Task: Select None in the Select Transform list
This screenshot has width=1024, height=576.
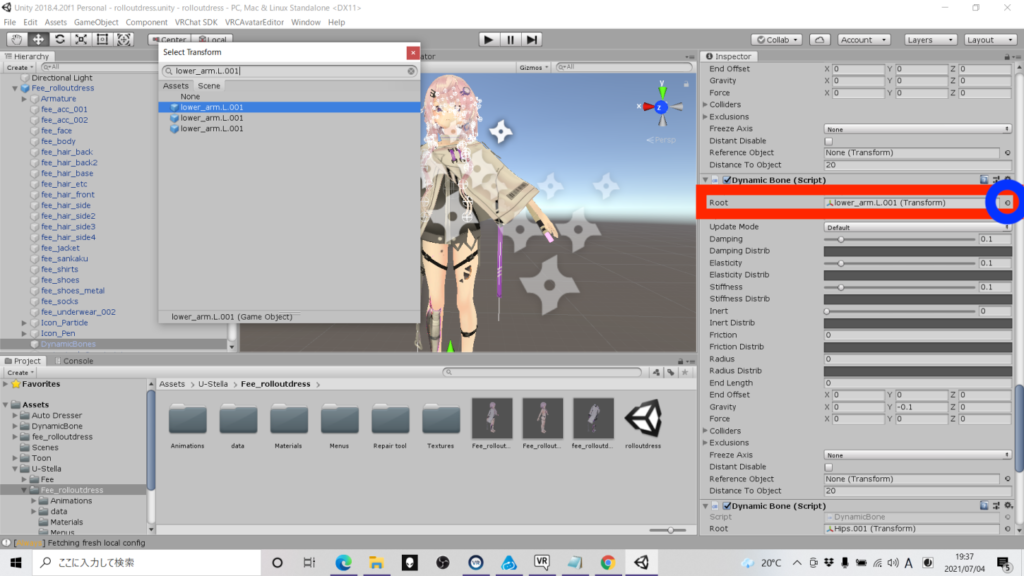Action: tap(190, 97)
